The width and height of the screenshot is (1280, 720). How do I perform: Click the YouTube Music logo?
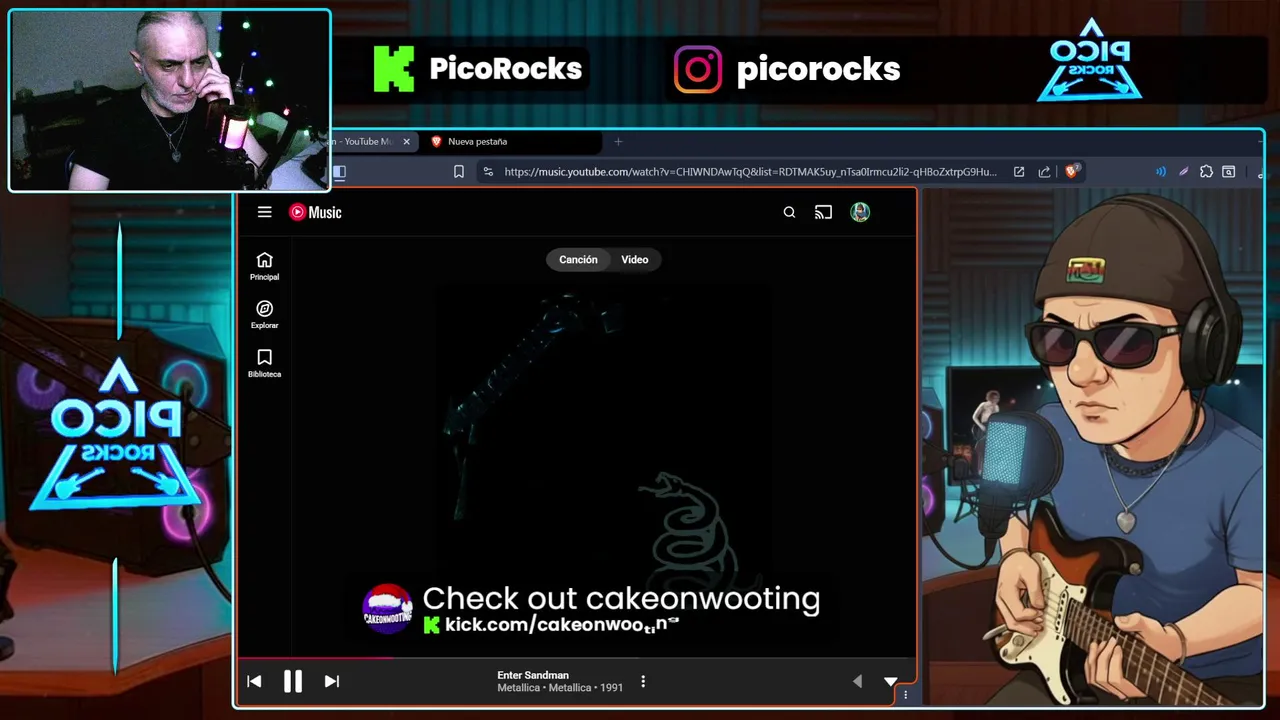click(315, 212)
